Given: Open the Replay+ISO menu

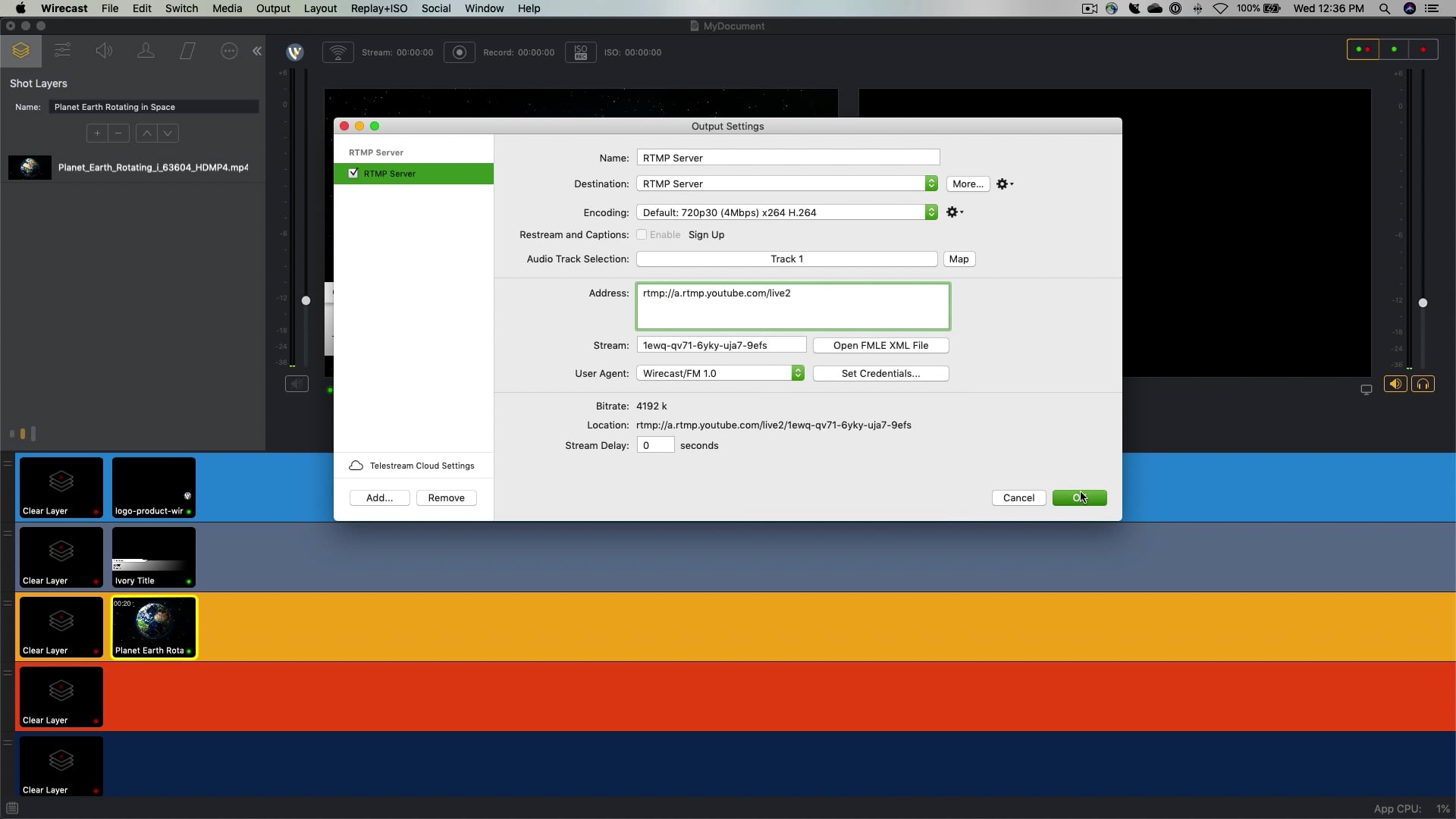Looking at the screenshot, I should click(x=379, y=8).
